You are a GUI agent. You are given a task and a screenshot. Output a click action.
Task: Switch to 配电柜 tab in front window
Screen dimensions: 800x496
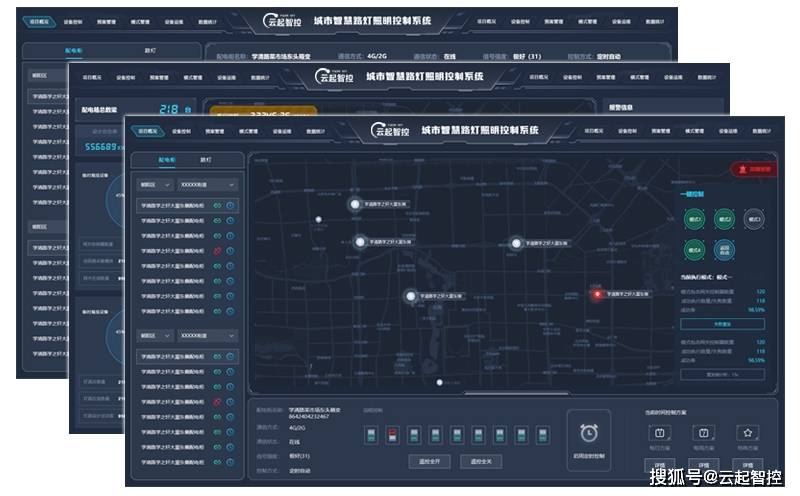tap(167, 160)
